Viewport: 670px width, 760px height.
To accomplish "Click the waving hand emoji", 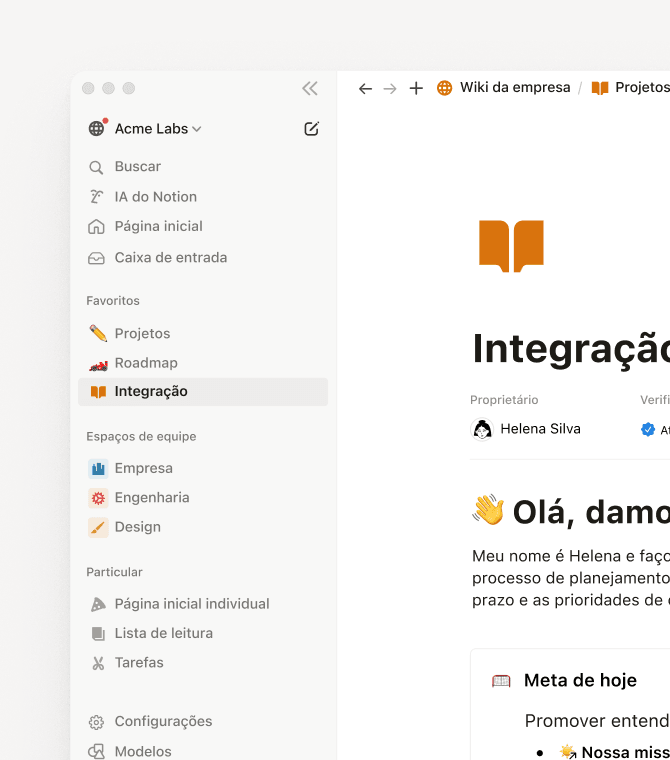I will (489, 509).
